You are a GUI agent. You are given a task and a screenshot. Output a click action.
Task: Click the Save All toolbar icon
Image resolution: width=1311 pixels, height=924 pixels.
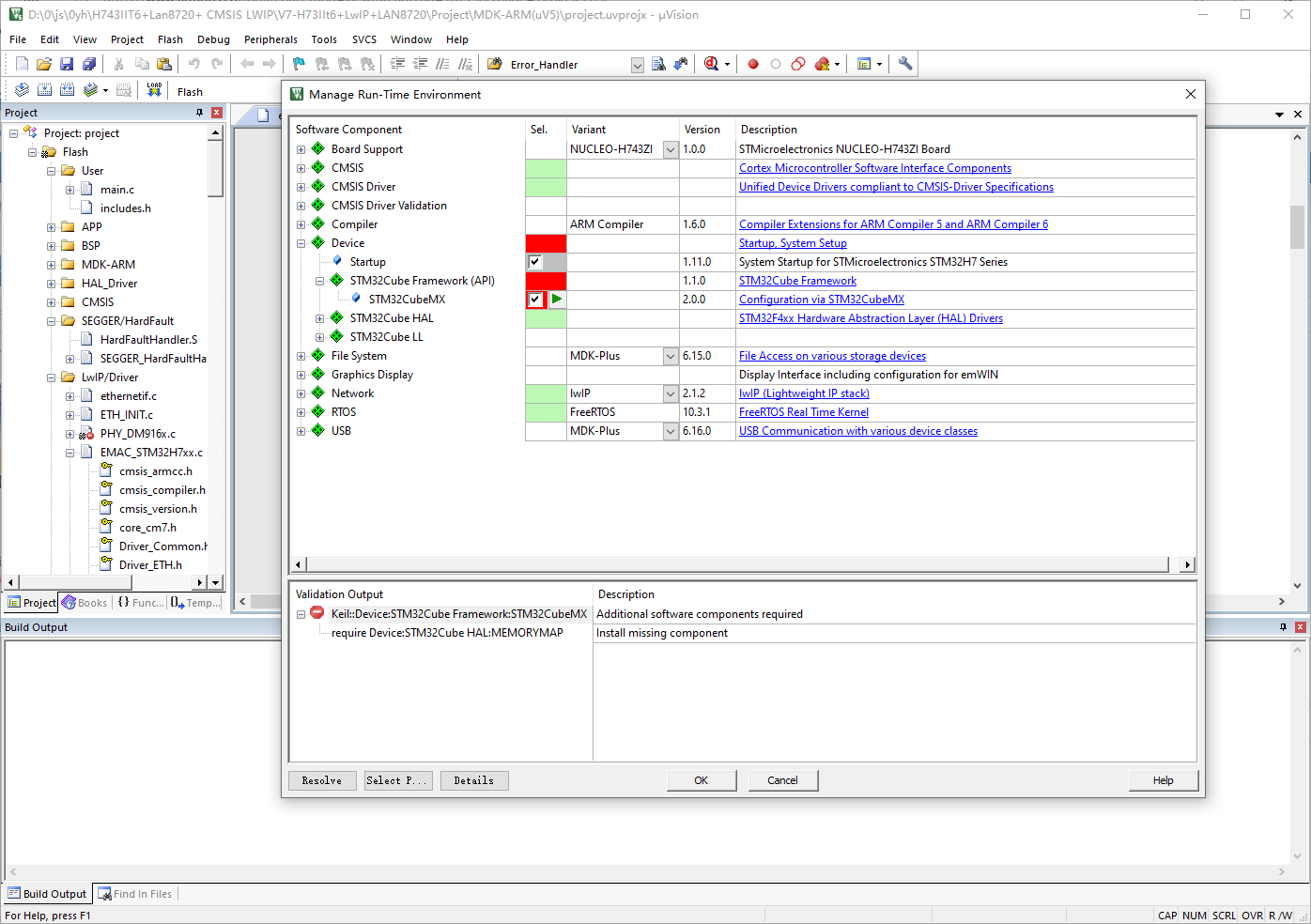click(x=89, y=64)
